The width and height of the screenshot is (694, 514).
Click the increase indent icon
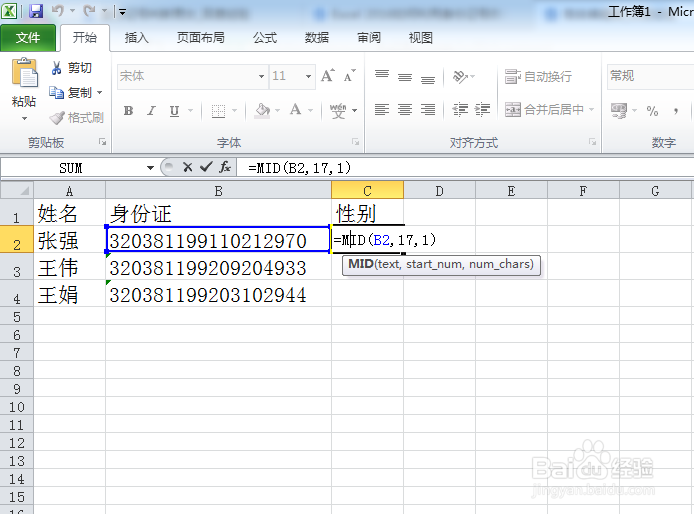[x=482, y=109]
